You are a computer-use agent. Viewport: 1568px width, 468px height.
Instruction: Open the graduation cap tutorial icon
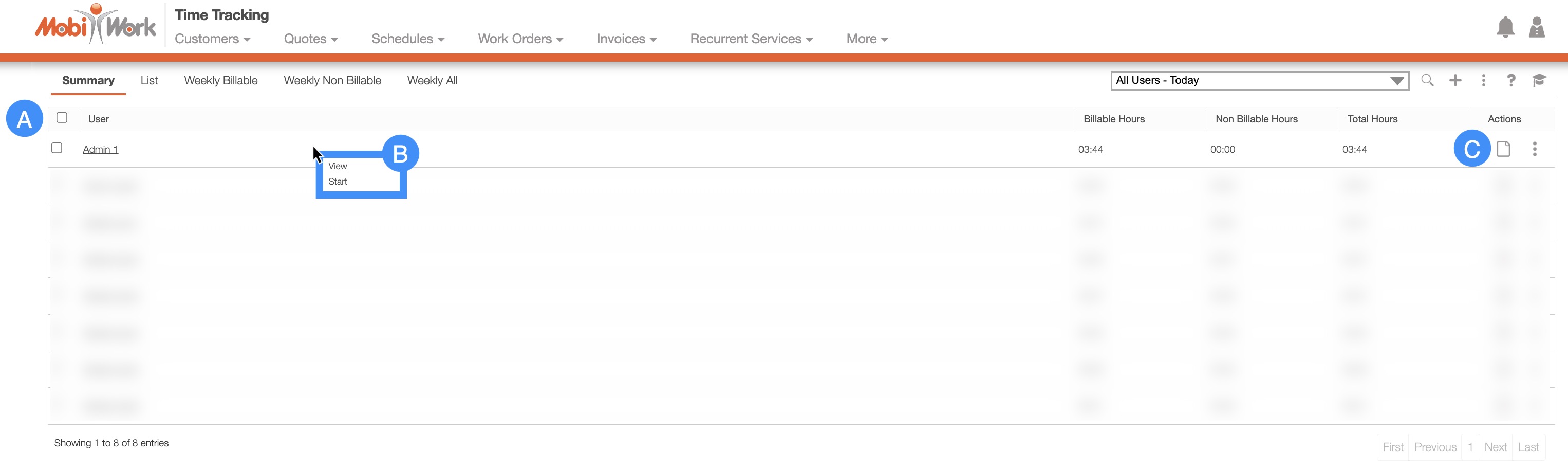(1539, 80)
